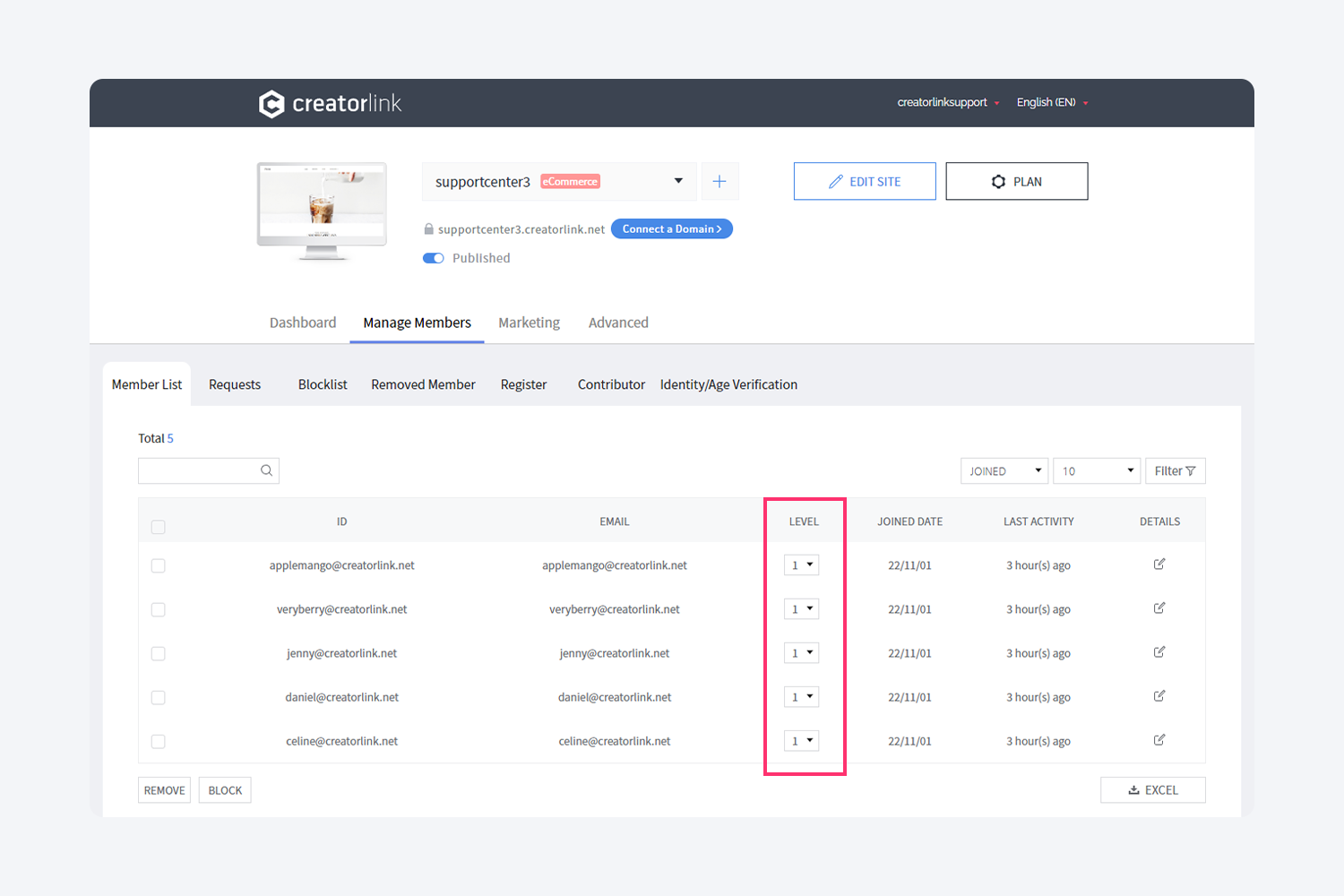Open the Contributor sub-tab
Screen dimensions: 1344x896
pyautogui.click(x=611, y=384)
